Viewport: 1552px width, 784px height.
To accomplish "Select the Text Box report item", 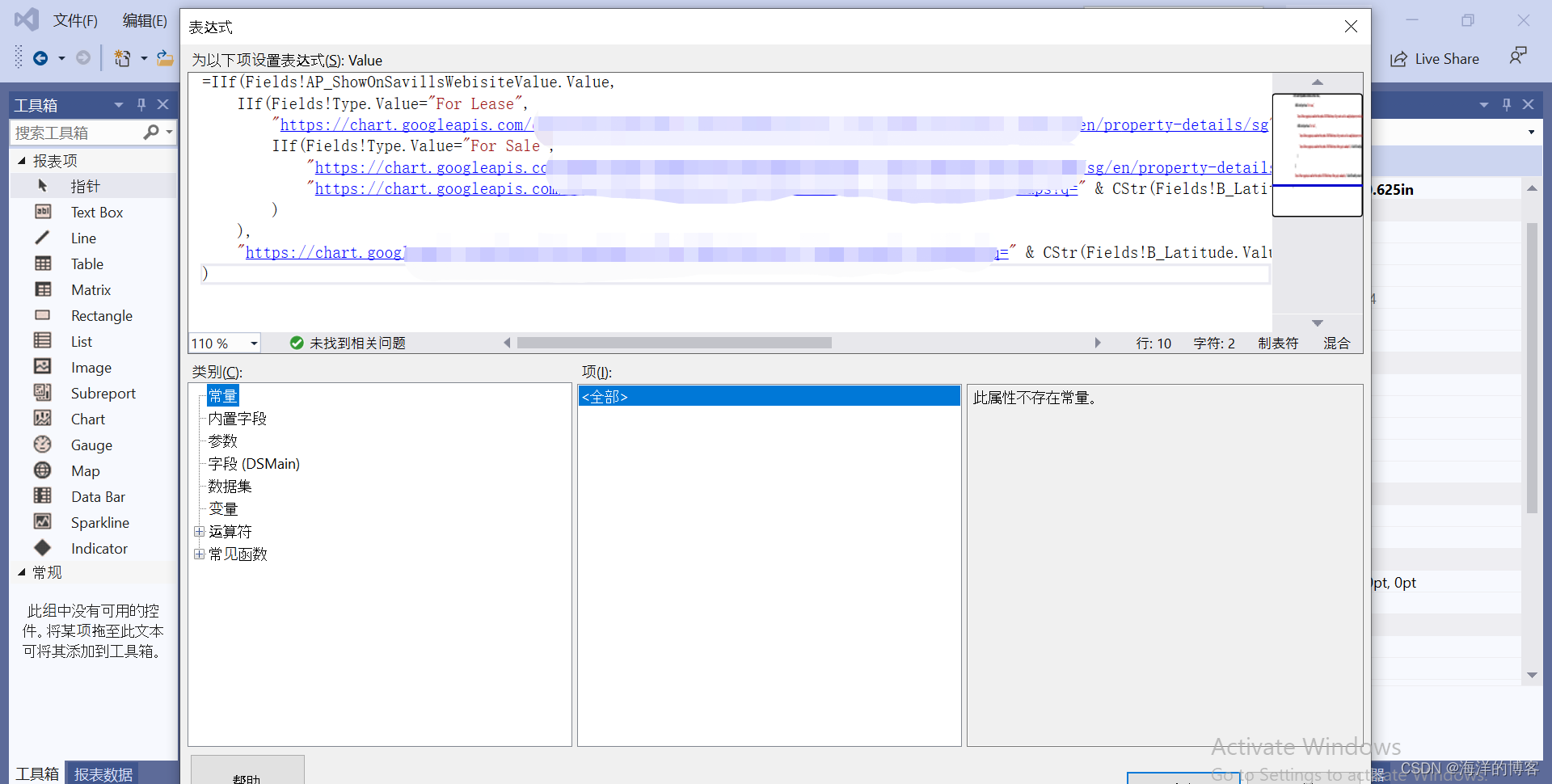I will (x=96, y=212).
